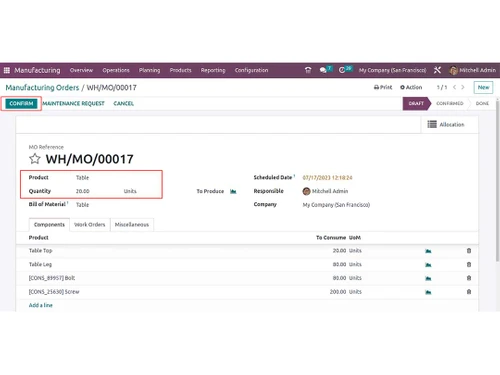The width and height of the screenshot is (500, 375).
Task: Click the debug tools wrench icon
Action: click(437, 70)
